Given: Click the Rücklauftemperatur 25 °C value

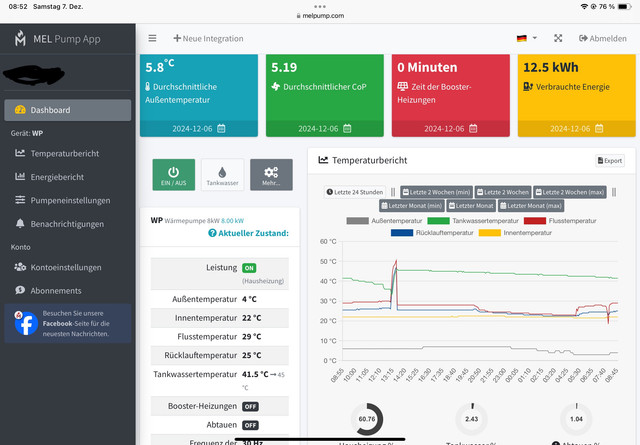Looking at the screenshot, I should click(251, 355).
